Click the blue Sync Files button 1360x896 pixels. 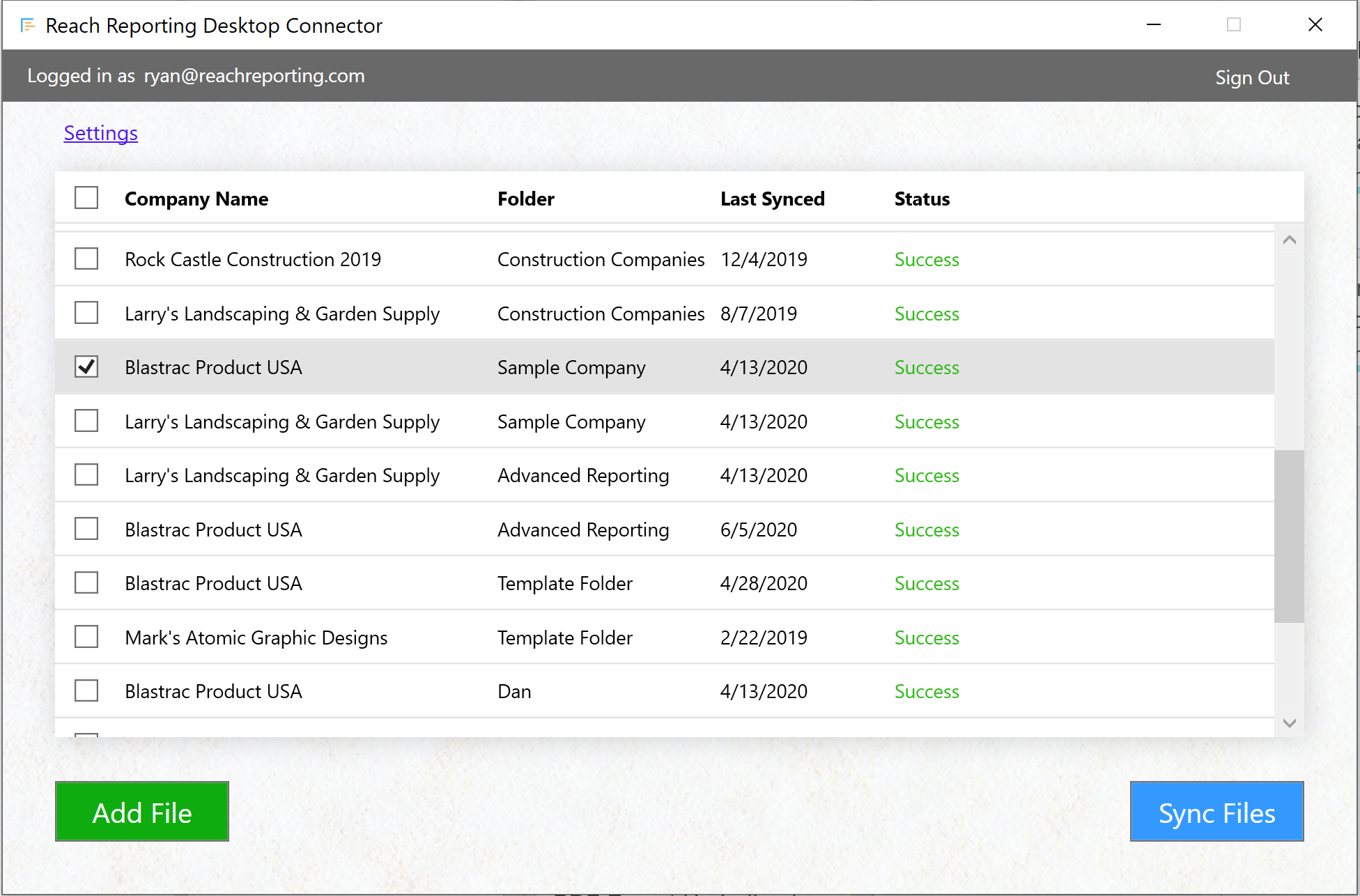pos(1216,812)
